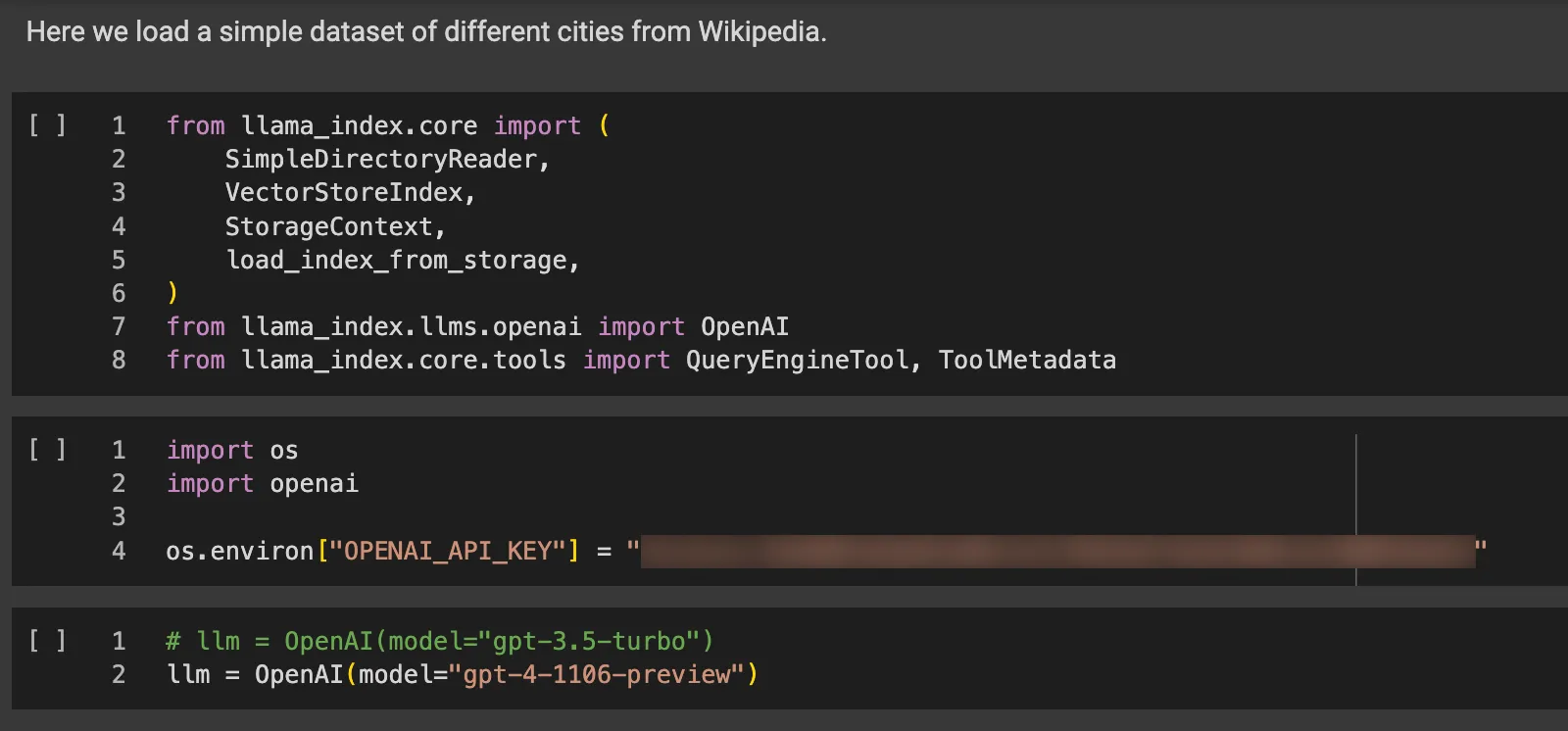This screenshot has height=731, width=1568.
Task: Click empty line 3 in the second cell
Action: coord(392,517)
